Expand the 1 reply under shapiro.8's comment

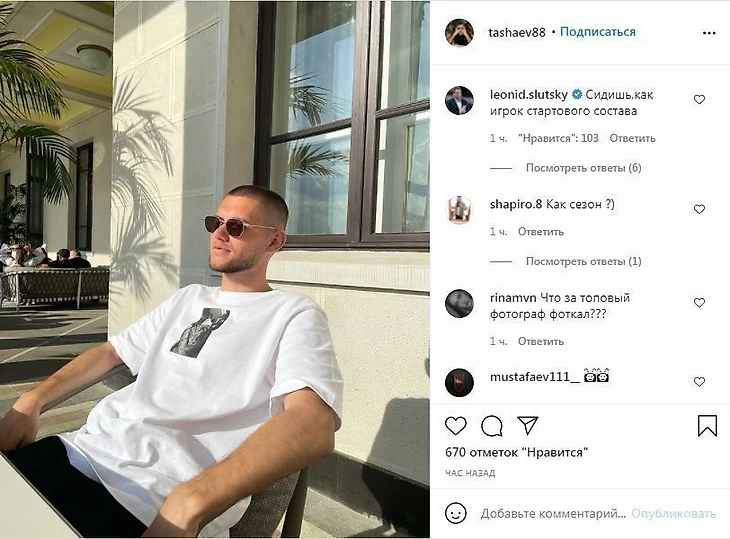[x=583, y=262]
